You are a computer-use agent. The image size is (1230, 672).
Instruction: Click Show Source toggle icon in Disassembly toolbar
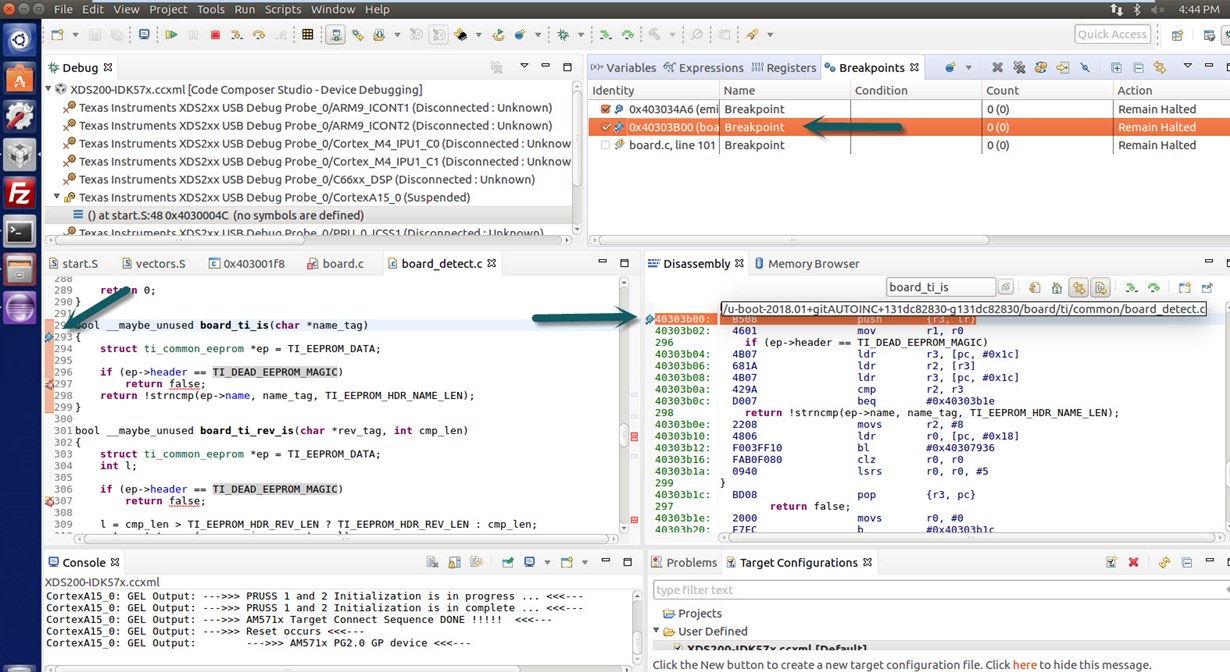click(x=1100, y=288)
